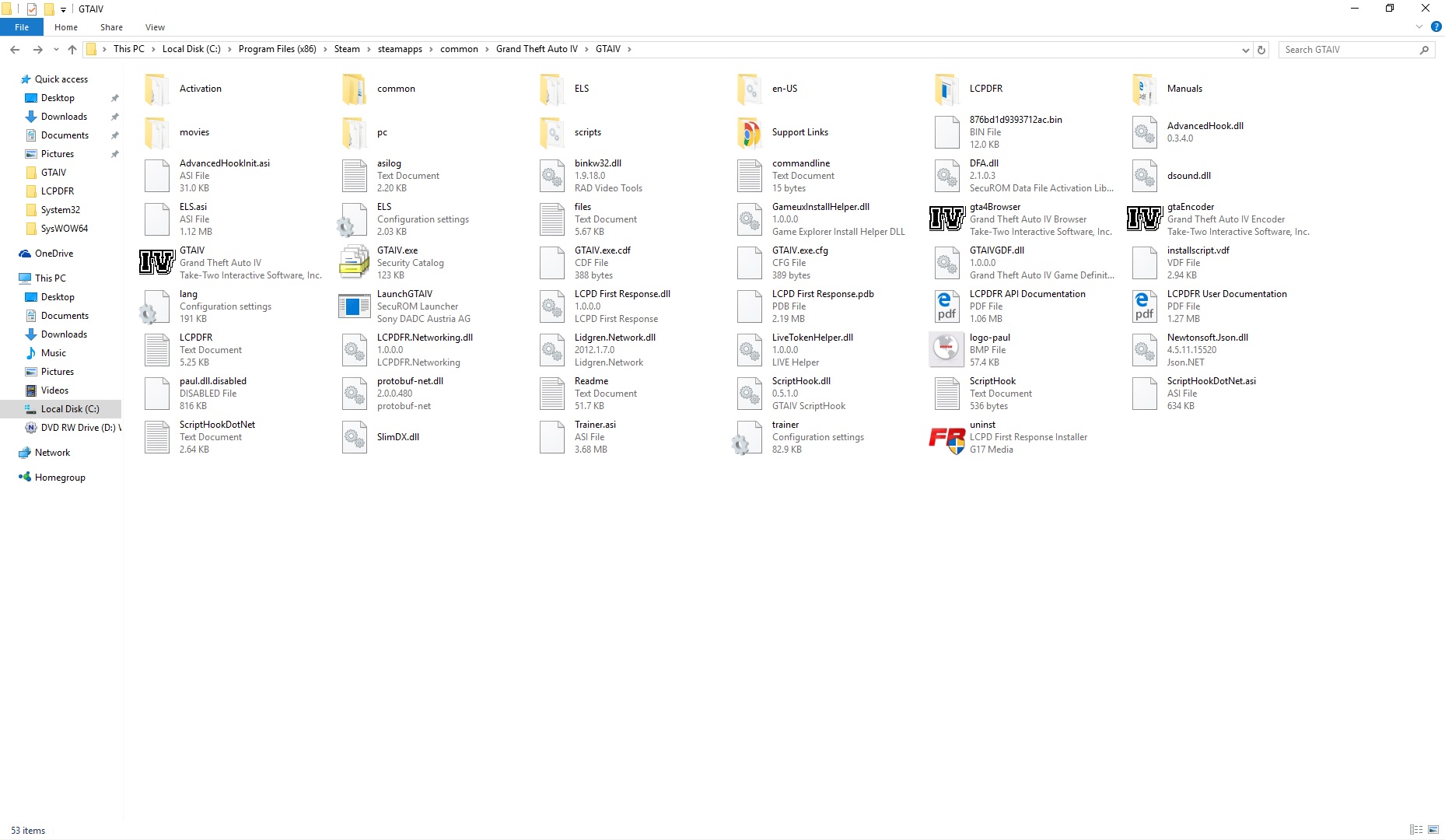Select the lang configuration settings icon

(154, 306)
